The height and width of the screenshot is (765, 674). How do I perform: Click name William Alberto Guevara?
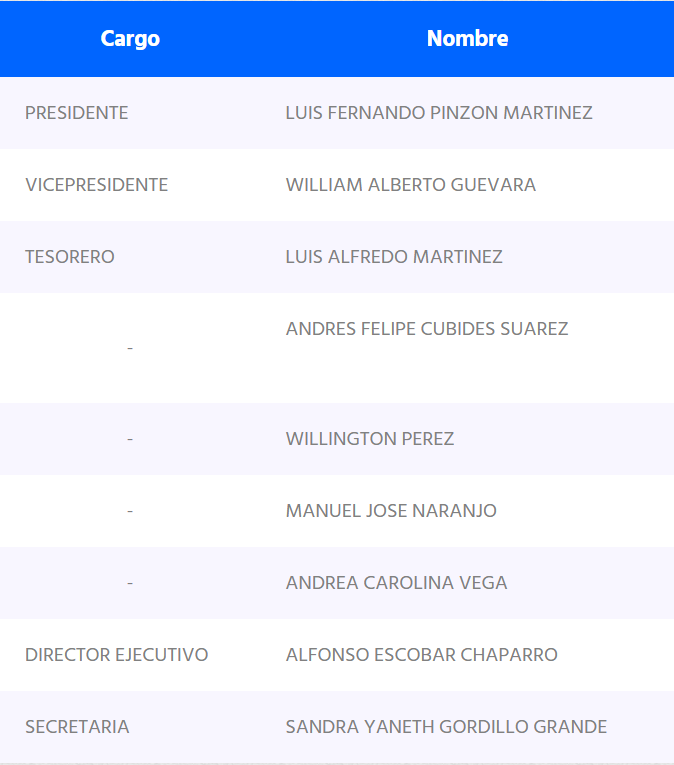click(x=411, y=185)
